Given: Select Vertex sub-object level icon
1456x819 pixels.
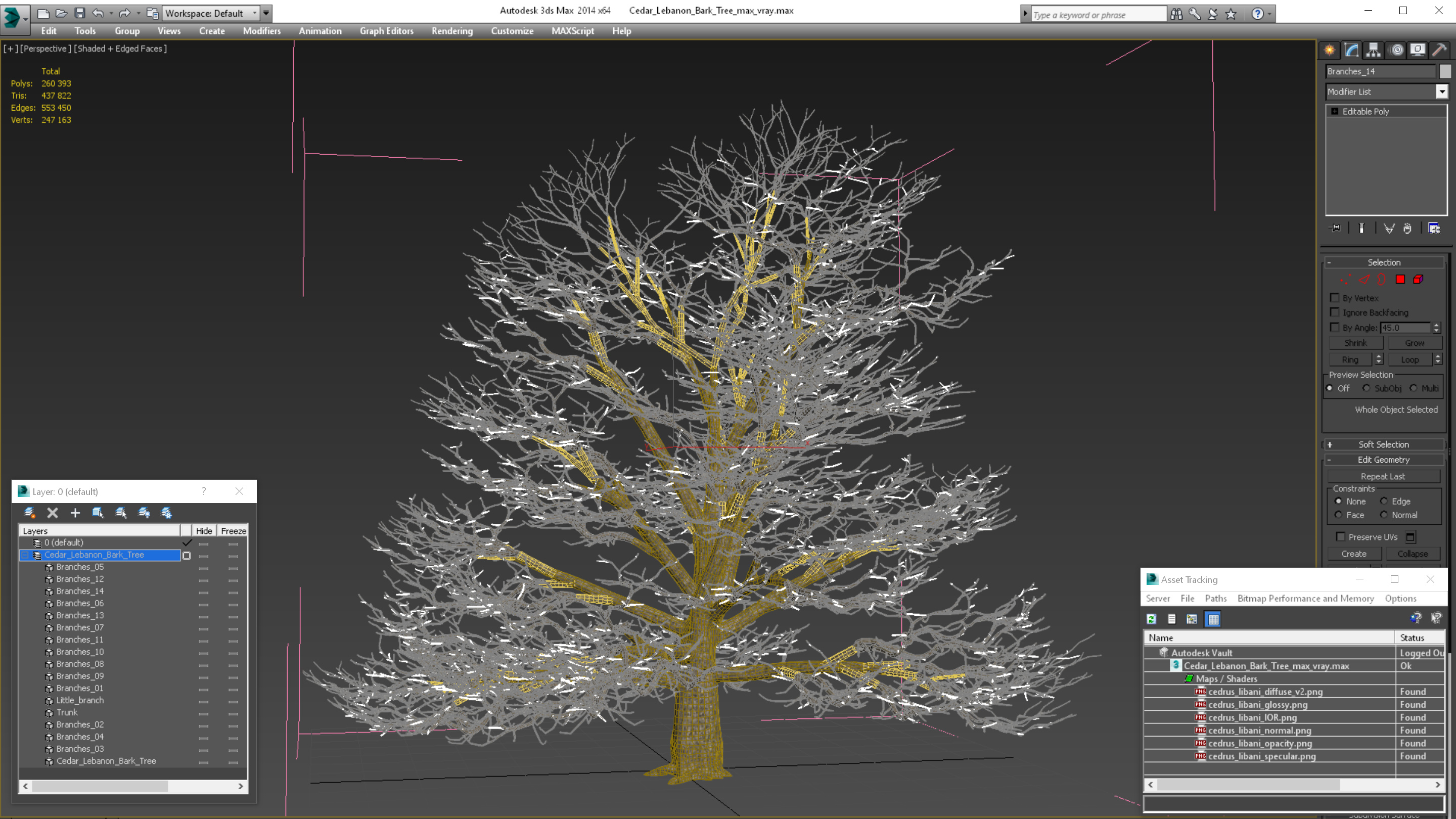Looking at the screenshot, I should click(1346, 279).
